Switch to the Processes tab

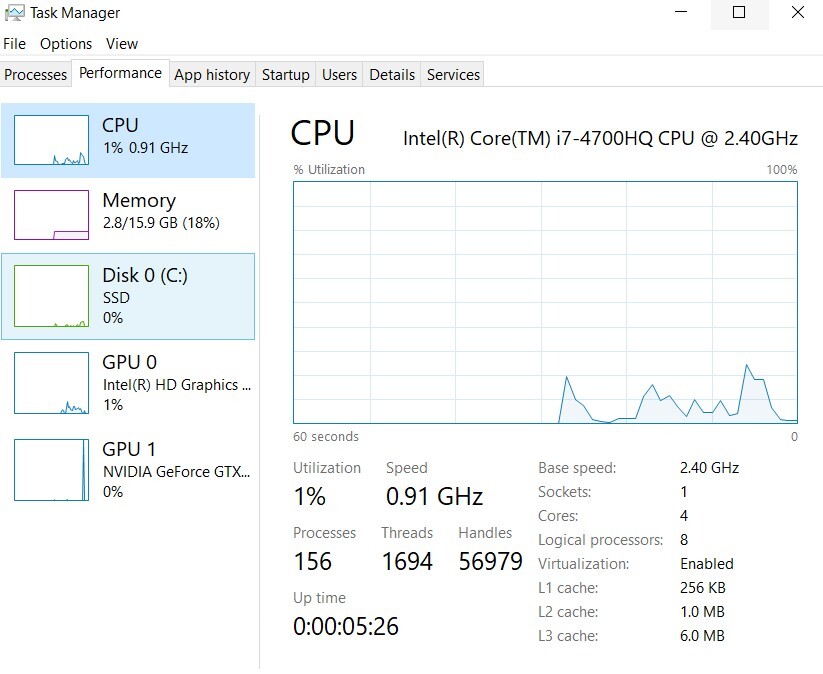[36, 75]
